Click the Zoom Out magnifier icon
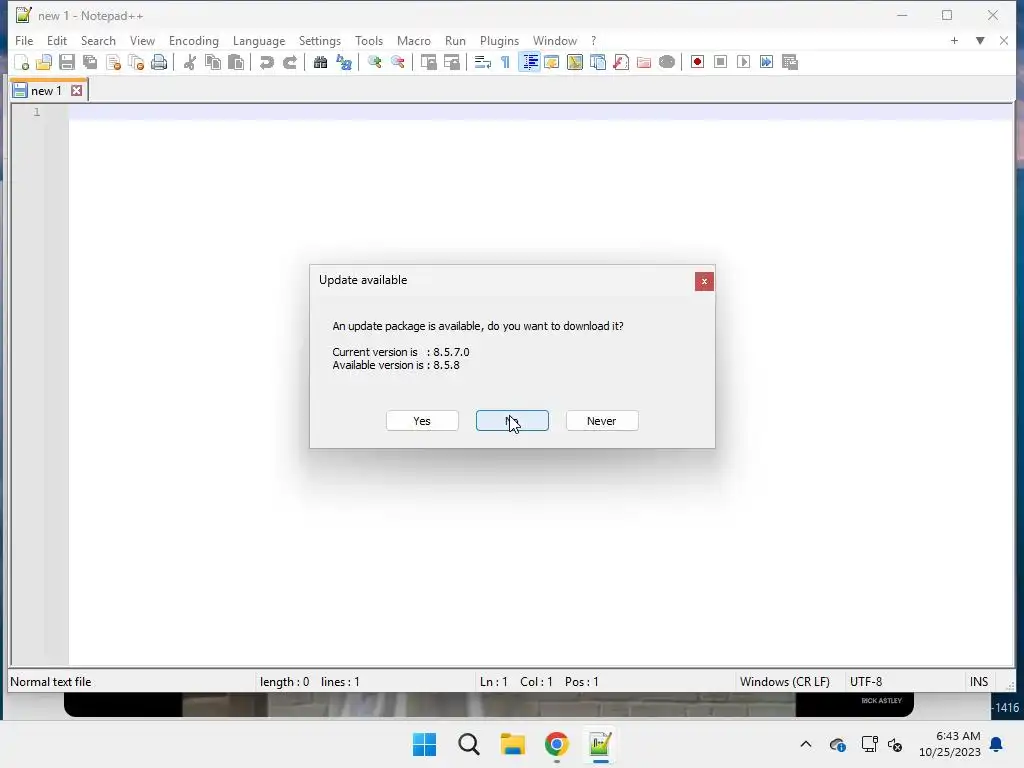The width and height of the screenshot is (1024, 768). click(x=398, y=62)
